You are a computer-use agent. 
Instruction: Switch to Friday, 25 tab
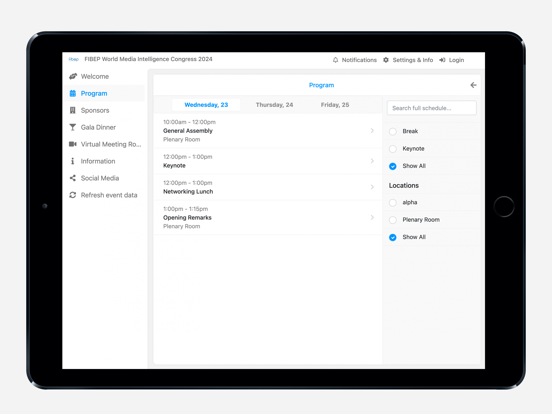point(335,105)
